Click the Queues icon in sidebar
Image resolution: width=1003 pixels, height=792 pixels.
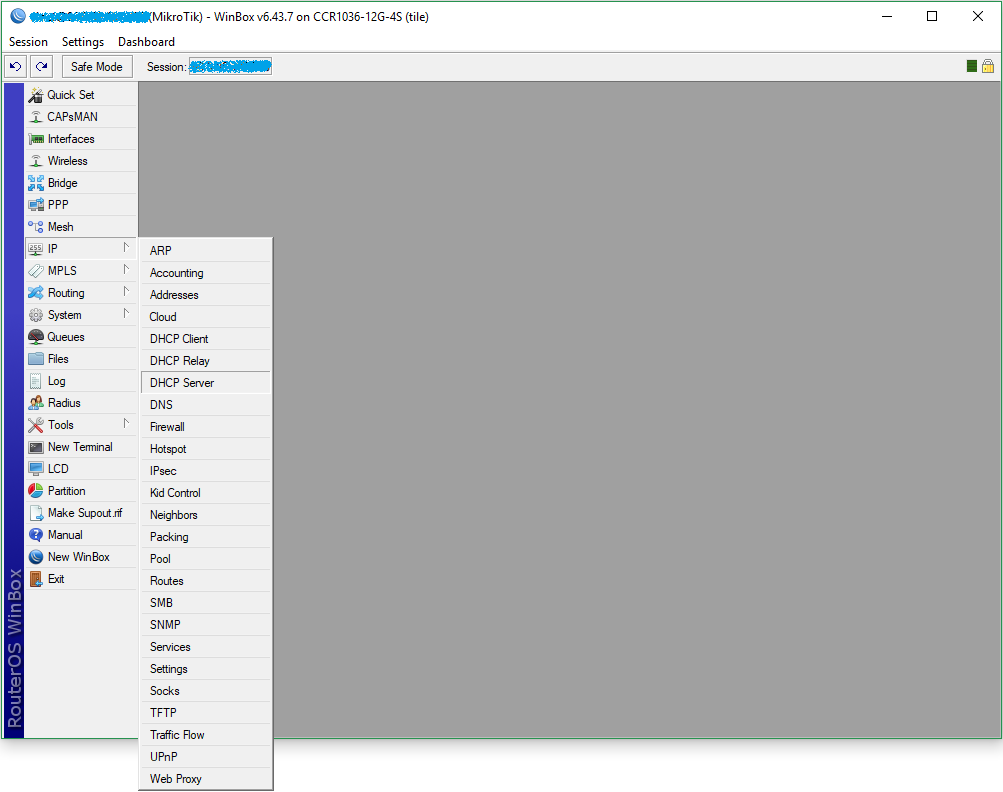[x=36, y=337]
